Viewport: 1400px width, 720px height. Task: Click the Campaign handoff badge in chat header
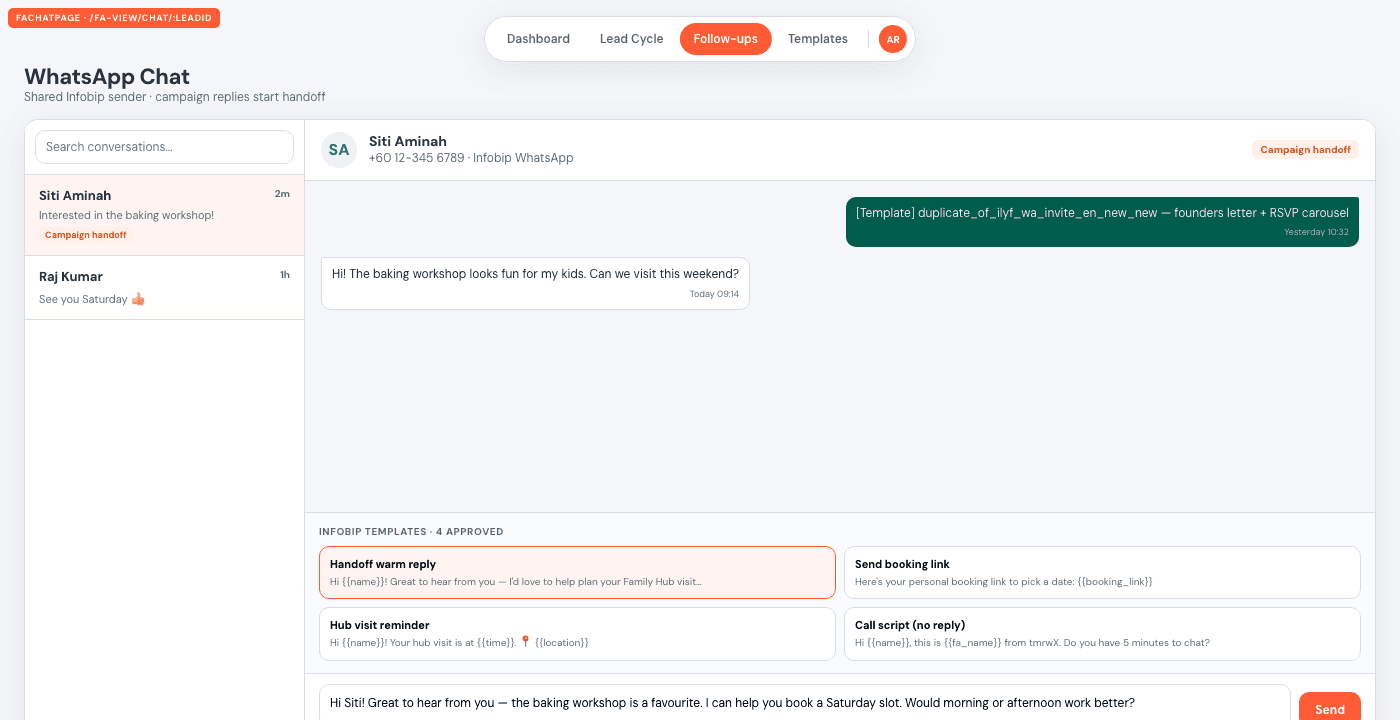[x=1305, y=150]
